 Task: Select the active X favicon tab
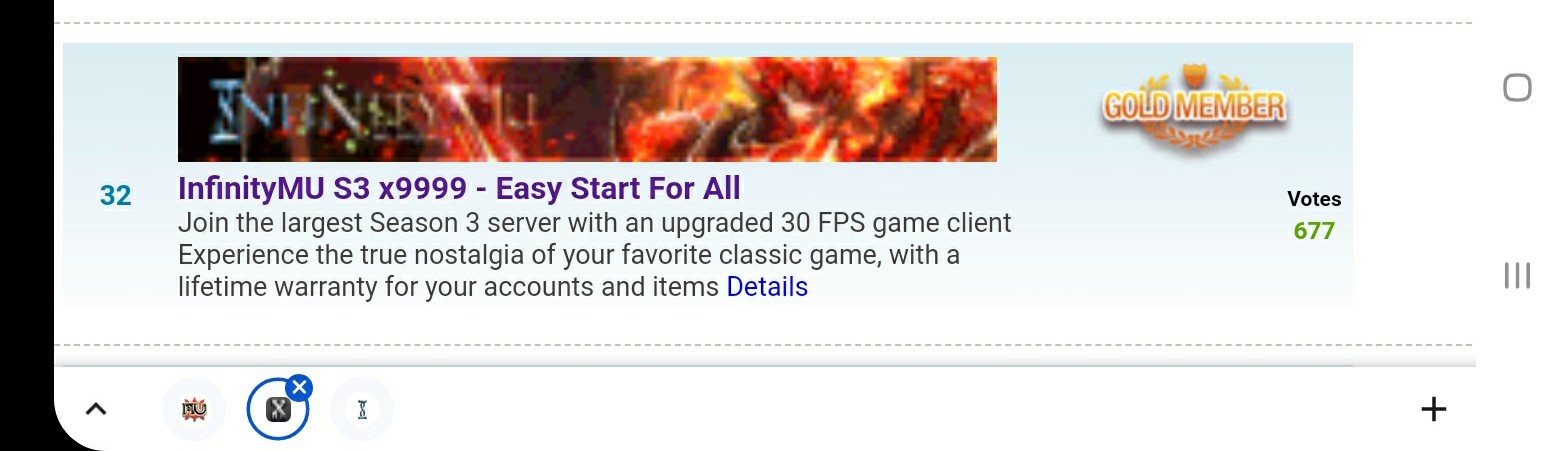(x=278, y=409)
